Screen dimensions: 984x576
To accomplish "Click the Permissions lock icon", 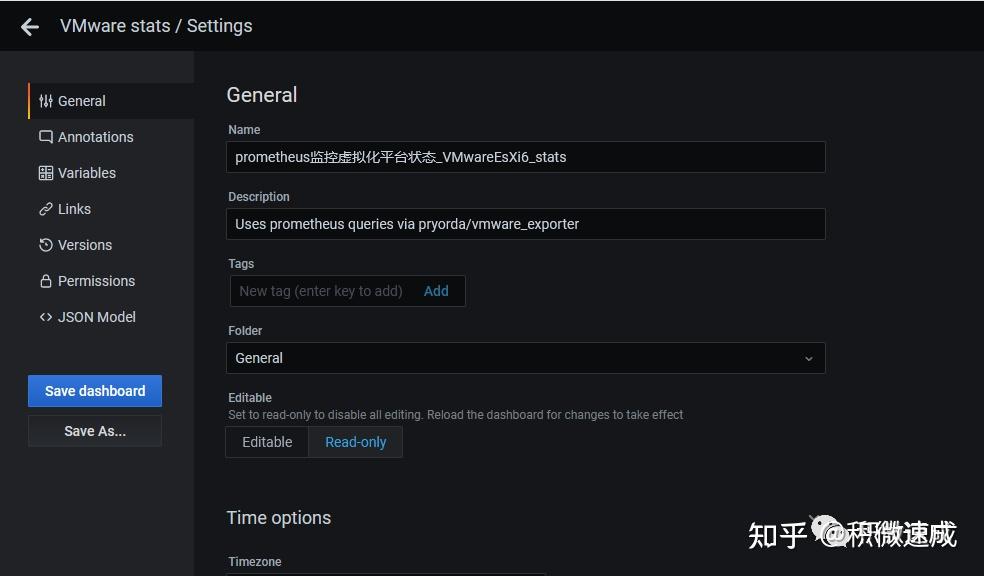I will pyautogui.click(x=46, y=281).
